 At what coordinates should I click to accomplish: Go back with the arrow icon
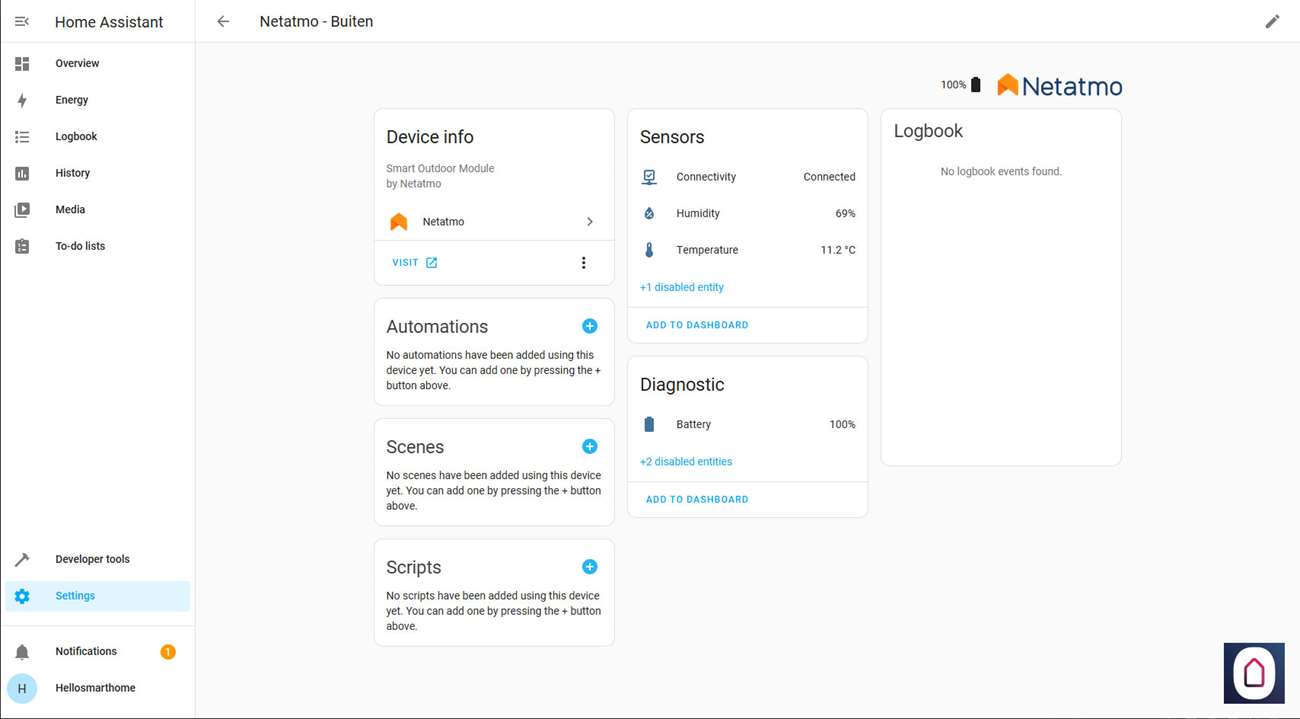(223, 21)
